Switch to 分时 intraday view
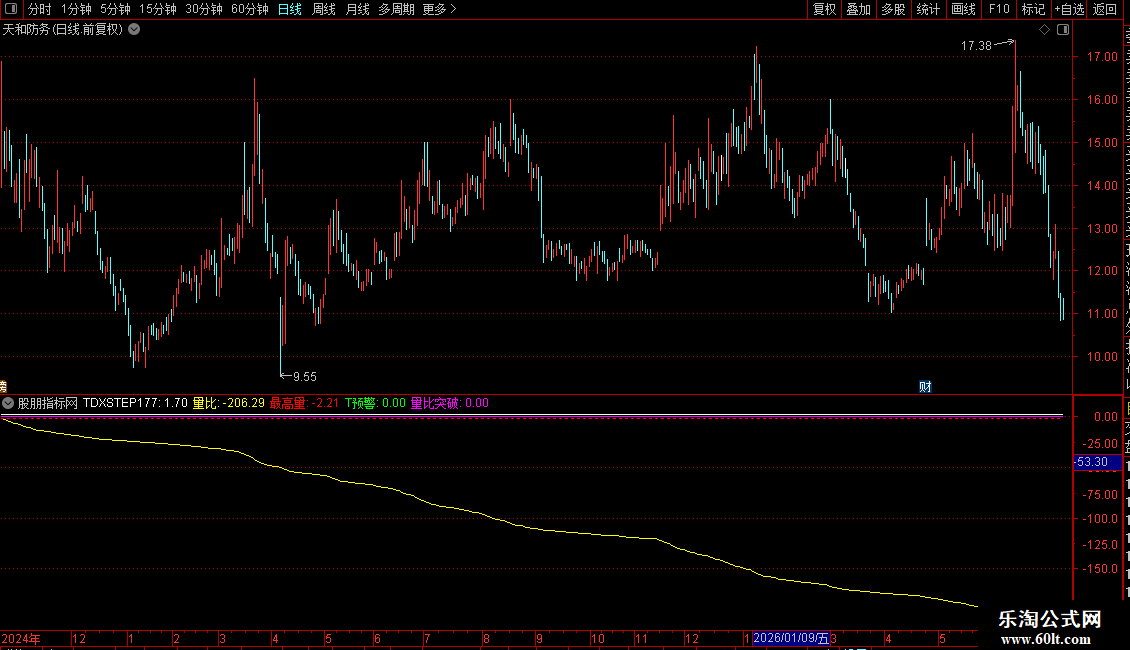The image size is (1130, 650). click(40, 9)
